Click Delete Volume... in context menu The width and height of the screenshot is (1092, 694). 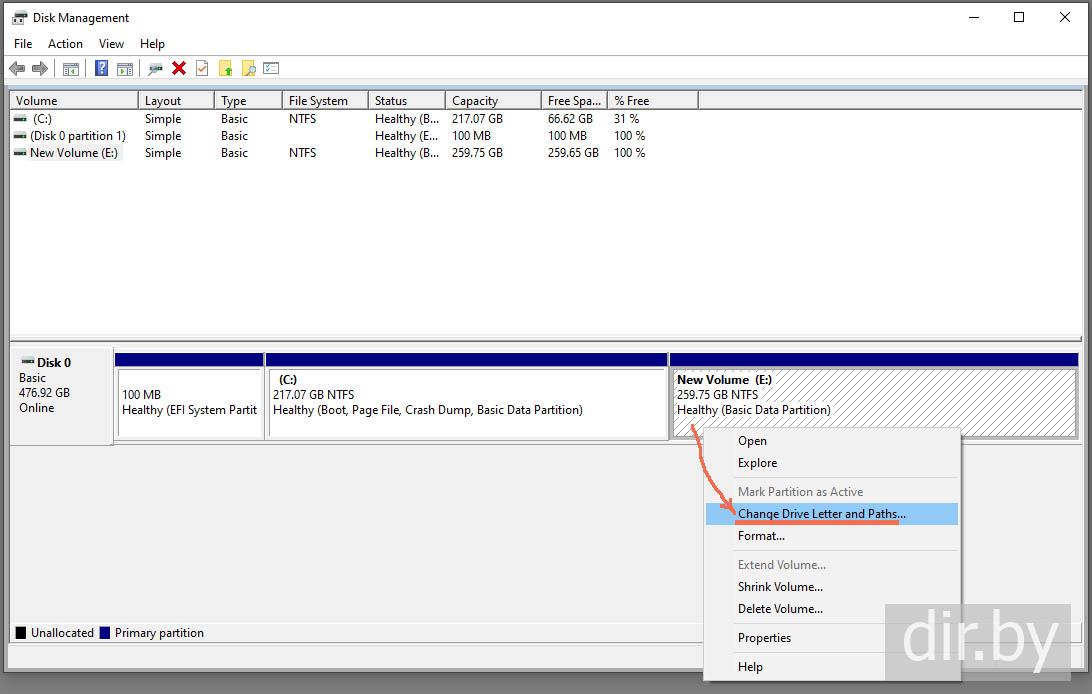pos(780,609)
